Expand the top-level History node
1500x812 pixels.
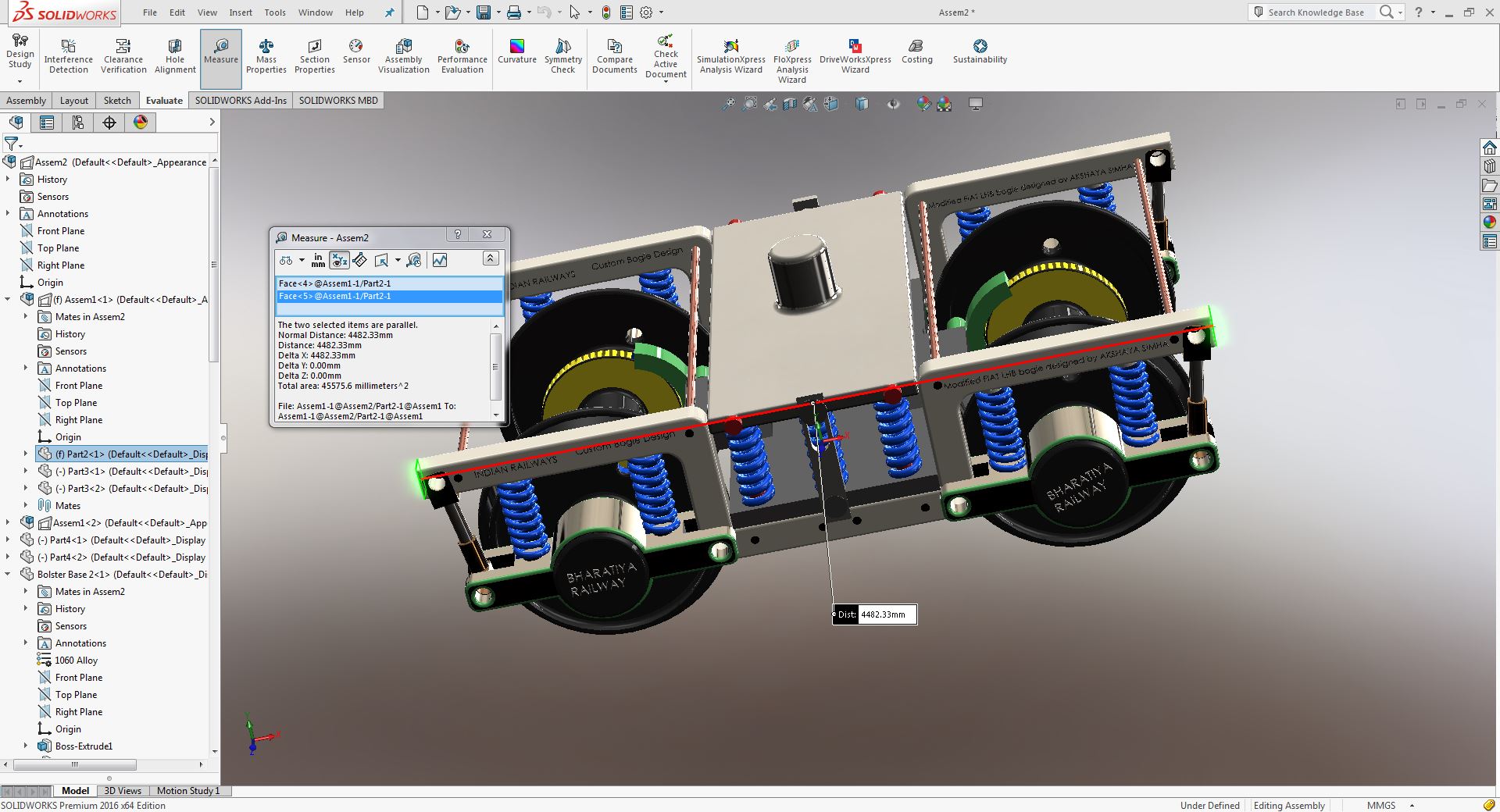[8, 179]
